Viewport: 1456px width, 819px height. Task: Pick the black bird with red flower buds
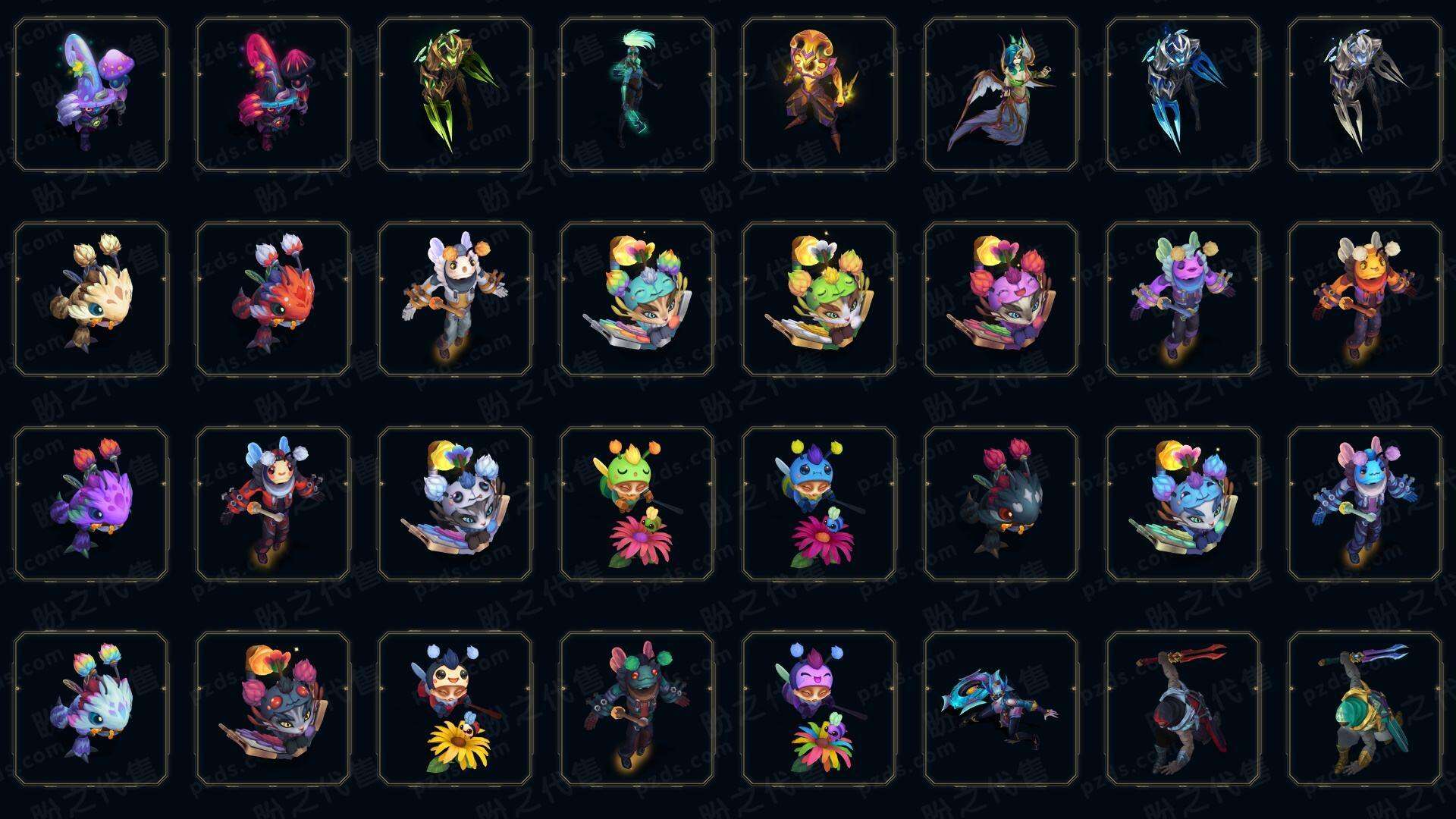pyautogui.click(x=1001, y=504)
